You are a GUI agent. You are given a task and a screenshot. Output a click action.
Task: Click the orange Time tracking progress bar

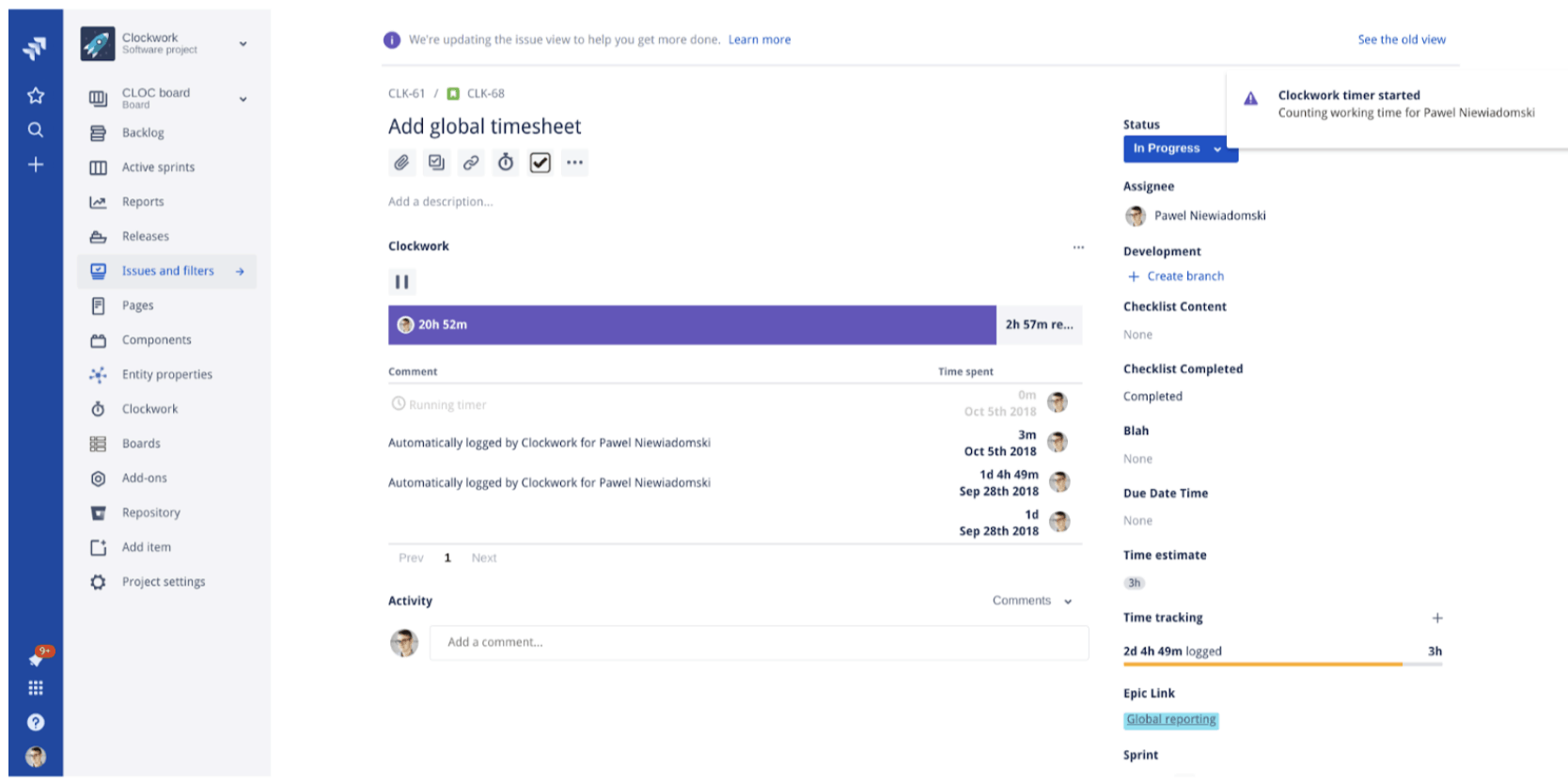(1262, 665)
